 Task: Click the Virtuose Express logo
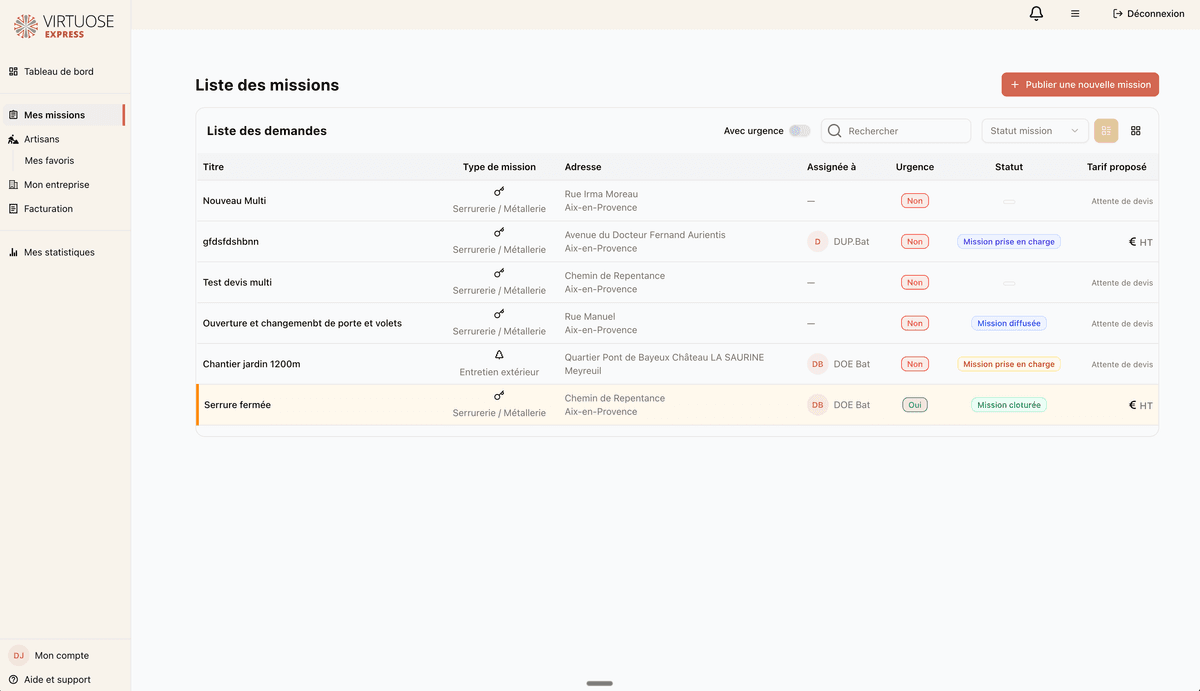point(64,26)
